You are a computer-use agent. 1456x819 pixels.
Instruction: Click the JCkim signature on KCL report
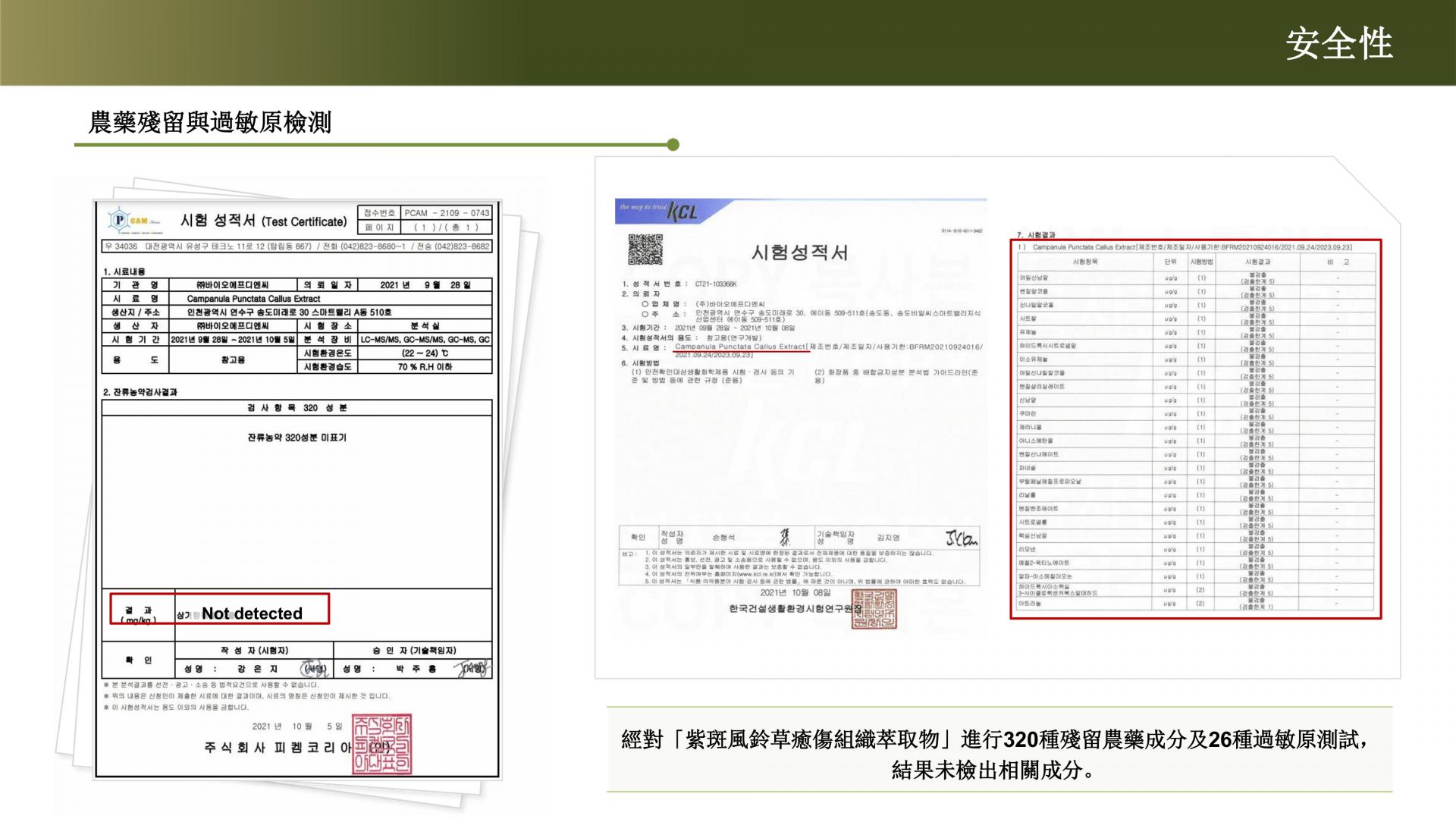960,538
